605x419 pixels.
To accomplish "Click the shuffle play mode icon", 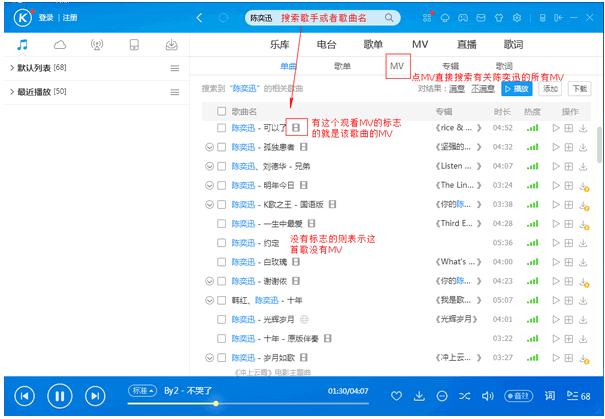I will pyautogui.click(x=465, y=397).
